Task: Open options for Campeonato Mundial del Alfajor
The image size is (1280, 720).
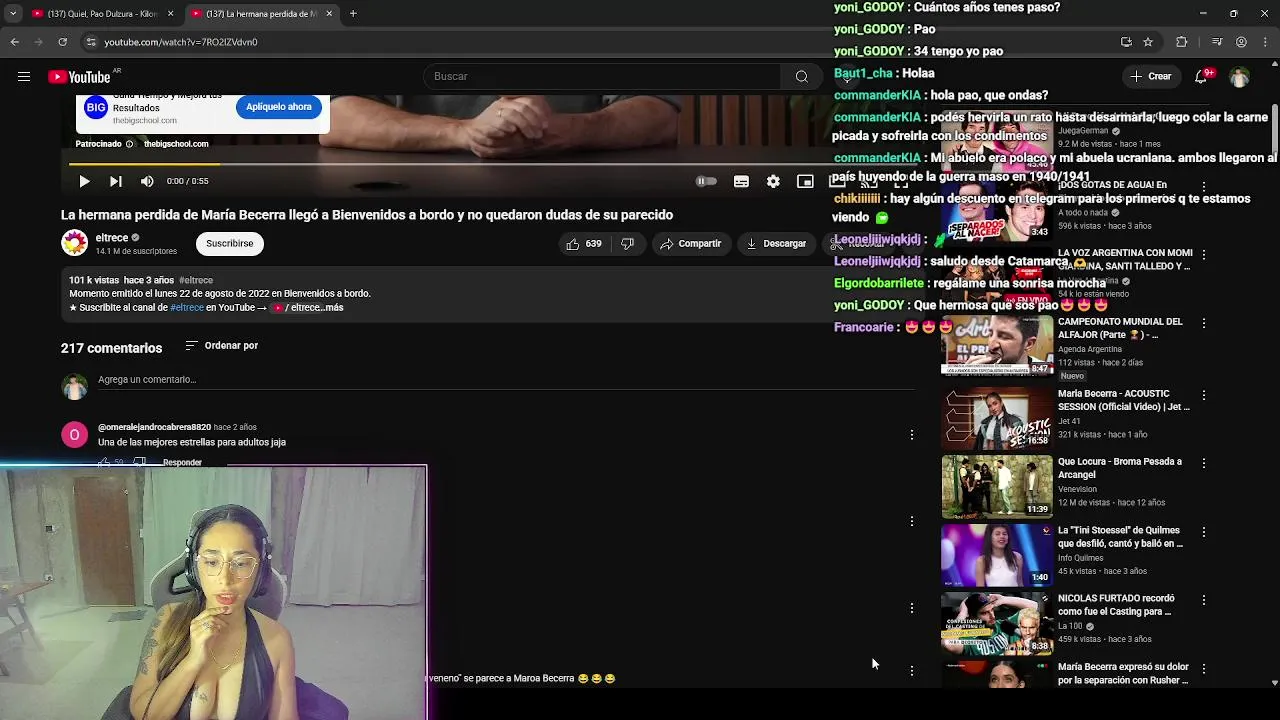Action: click(x=1204, y=324)
